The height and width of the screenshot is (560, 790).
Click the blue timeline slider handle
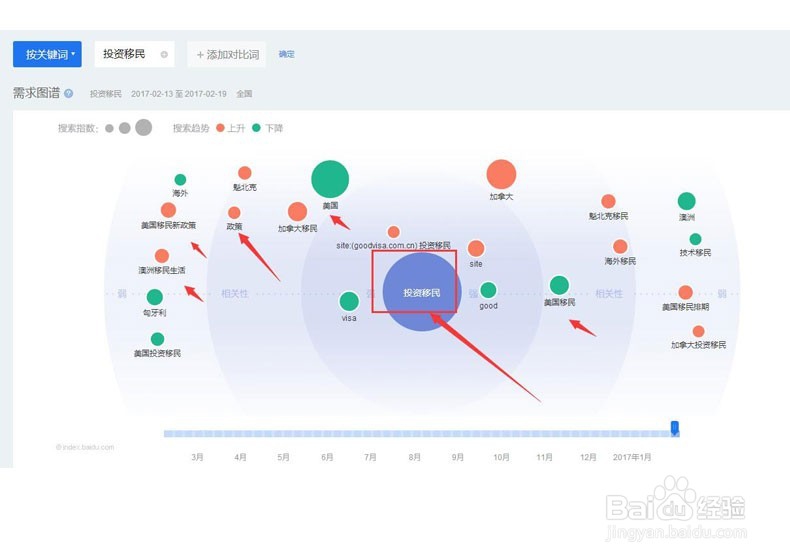pyautogui.click(x=674, y=428)
